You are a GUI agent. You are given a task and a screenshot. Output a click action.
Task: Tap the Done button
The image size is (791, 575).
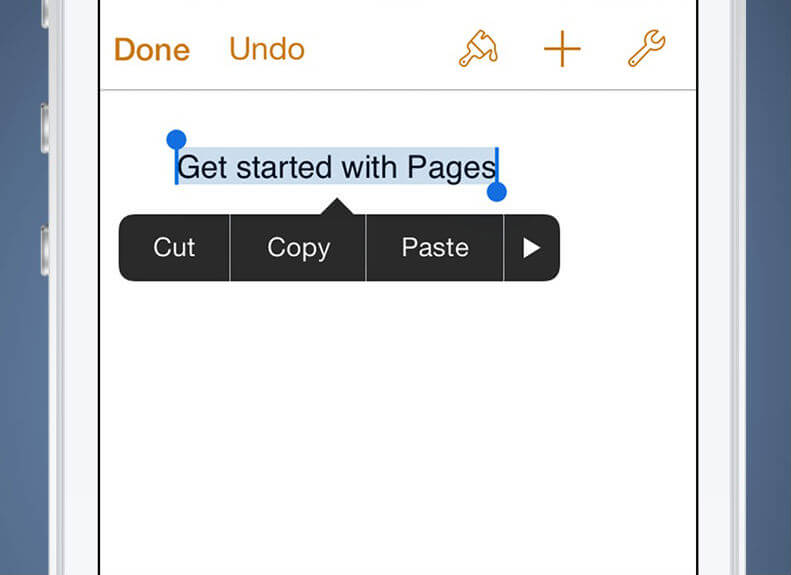point(152,49)
